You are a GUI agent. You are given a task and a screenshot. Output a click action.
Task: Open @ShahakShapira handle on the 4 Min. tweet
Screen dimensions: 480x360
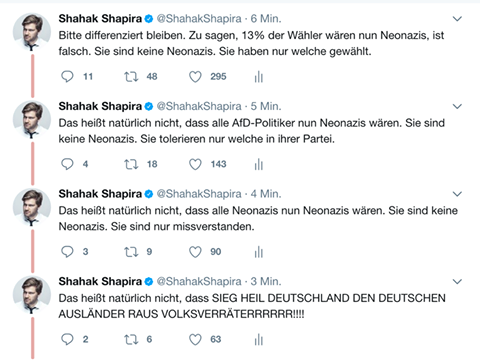pyautogui.click(x=199, y=194)
